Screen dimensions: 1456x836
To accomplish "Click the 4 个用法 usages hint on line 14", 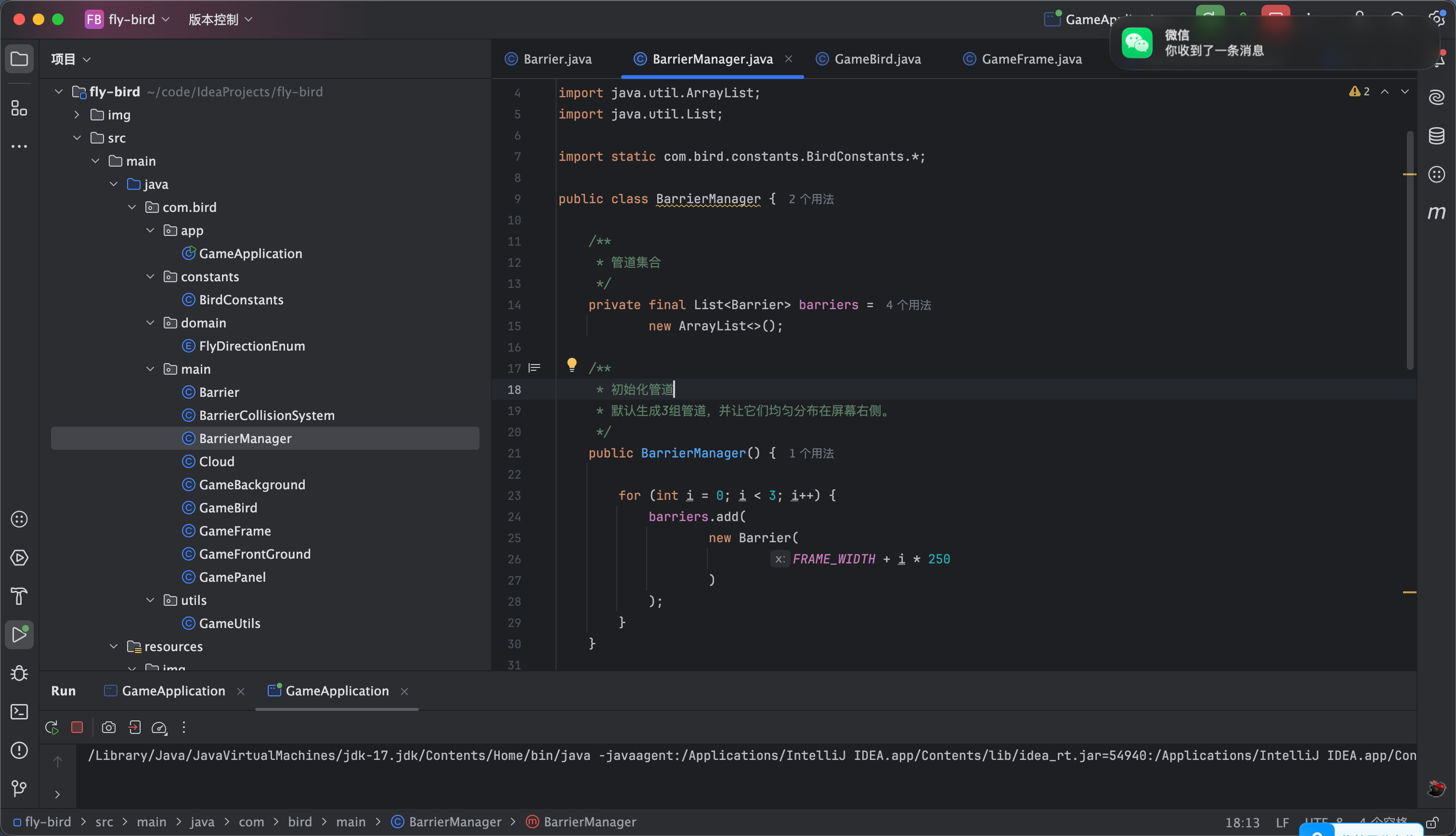I will [908, 305].
